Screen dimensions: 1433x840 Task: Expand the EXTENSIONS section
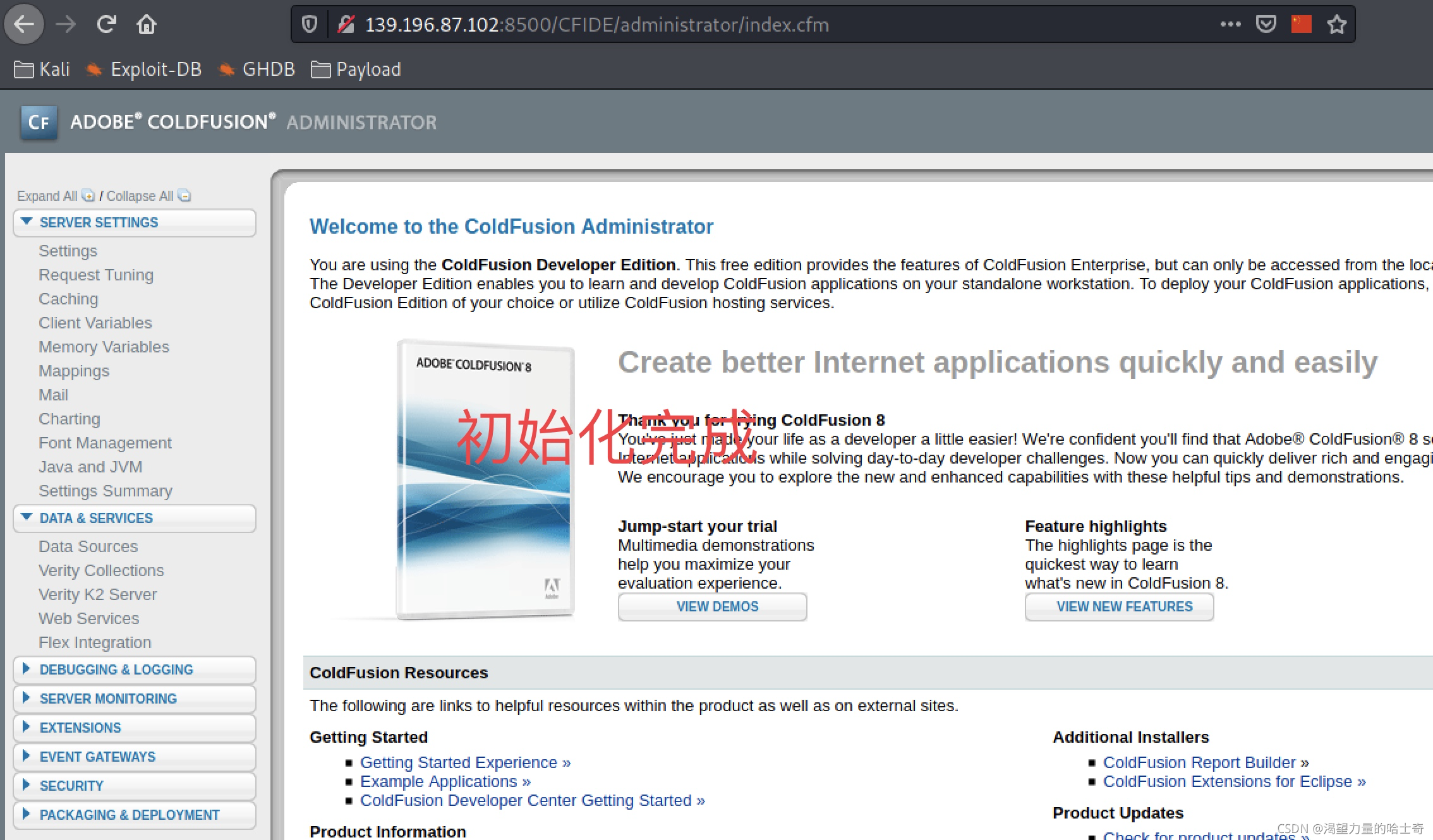(135, 728)
